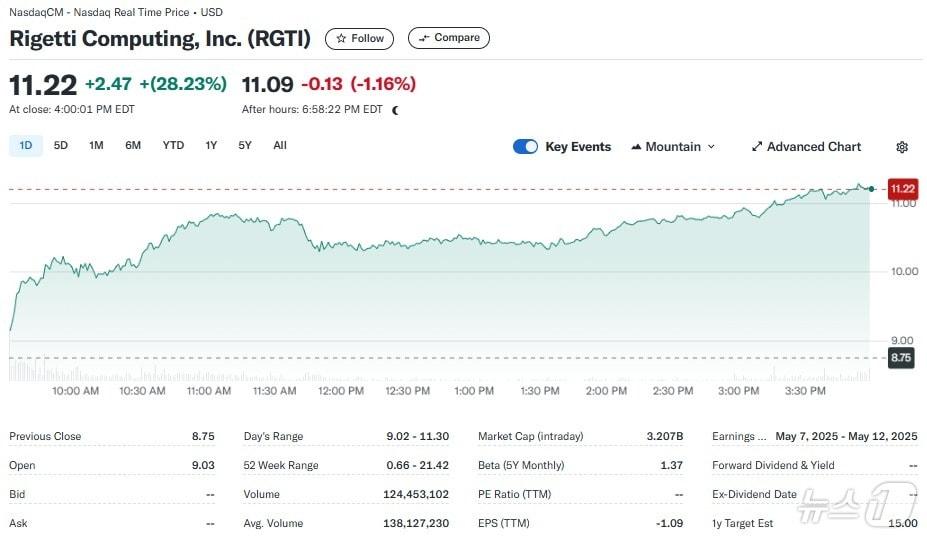Click the Compare arrows icon
927x539 pixels.
(x=424, y=39)
